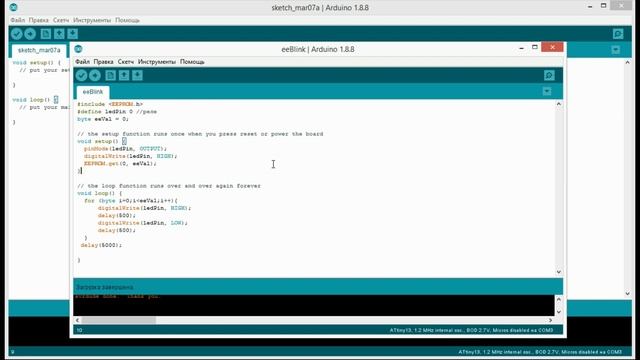This screenshot has height=360, width=640.
Task: Click the delay(5000) line
Action: 101,245
